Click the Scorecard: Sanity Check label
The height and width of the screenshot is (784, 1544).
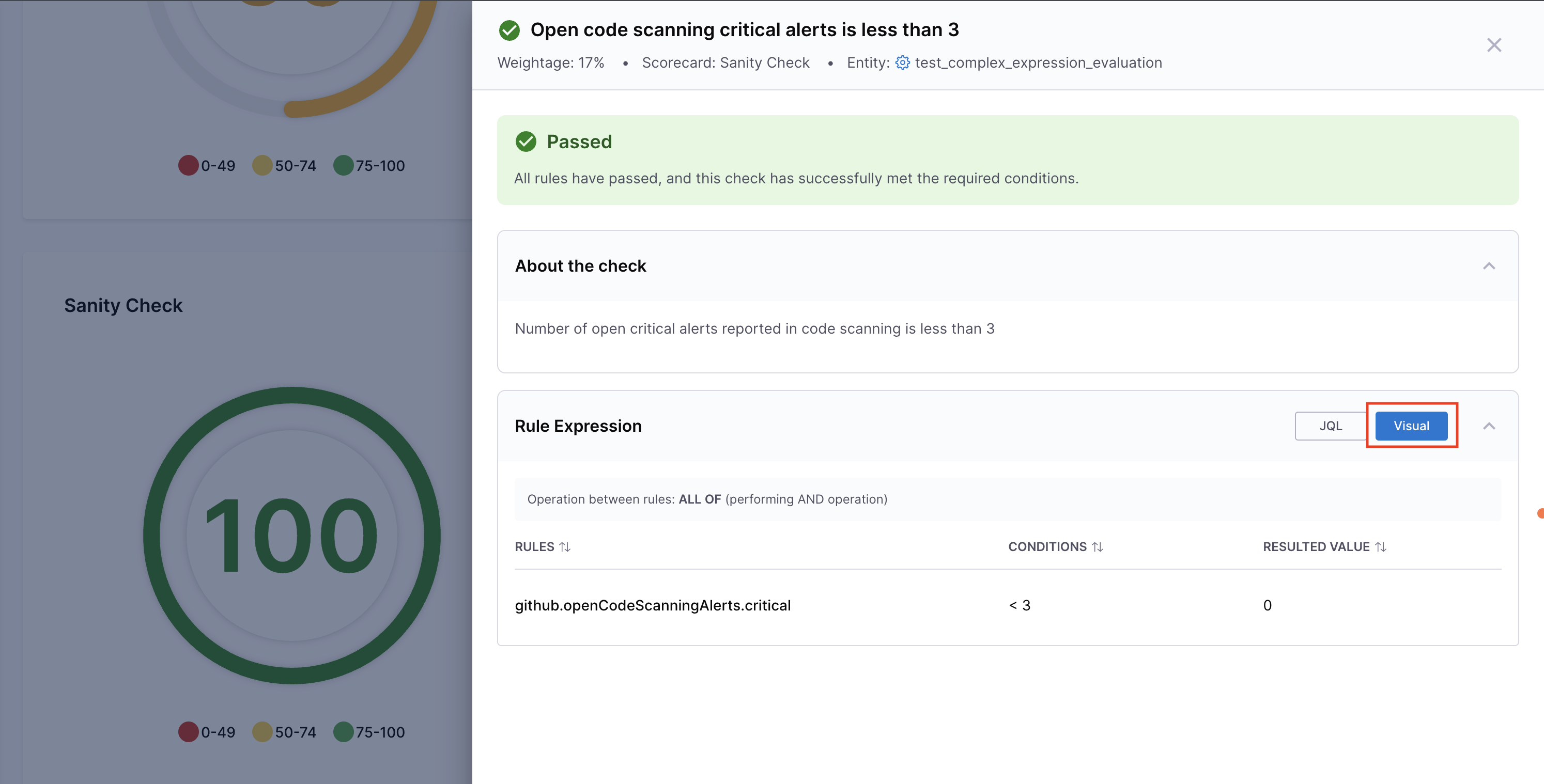[725, 63]
